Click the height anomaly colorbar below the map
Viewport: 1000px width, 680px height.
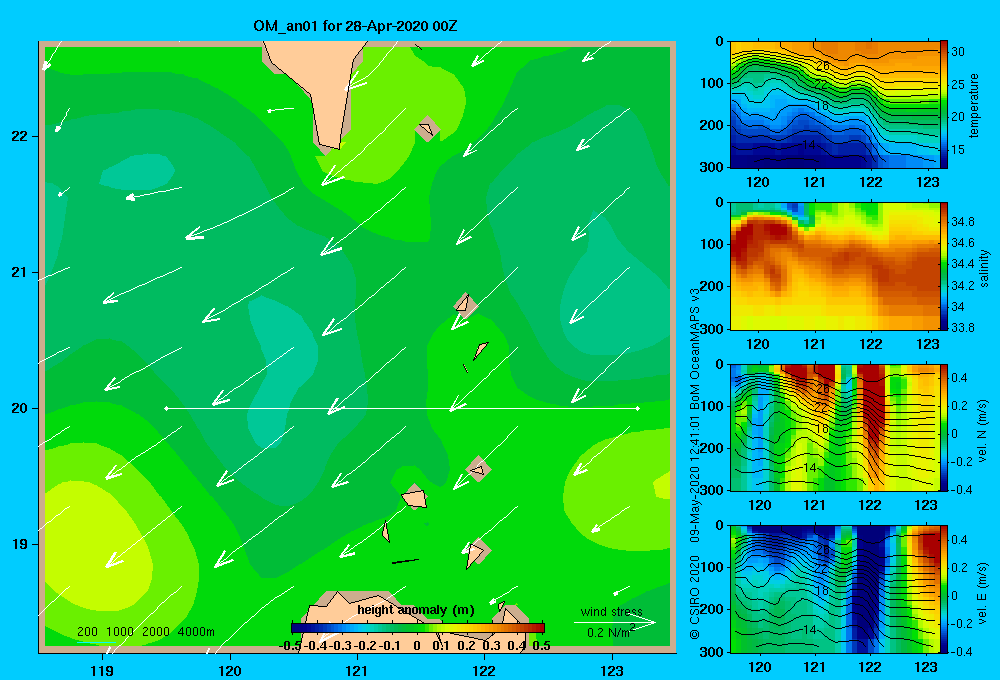point(418,628)
